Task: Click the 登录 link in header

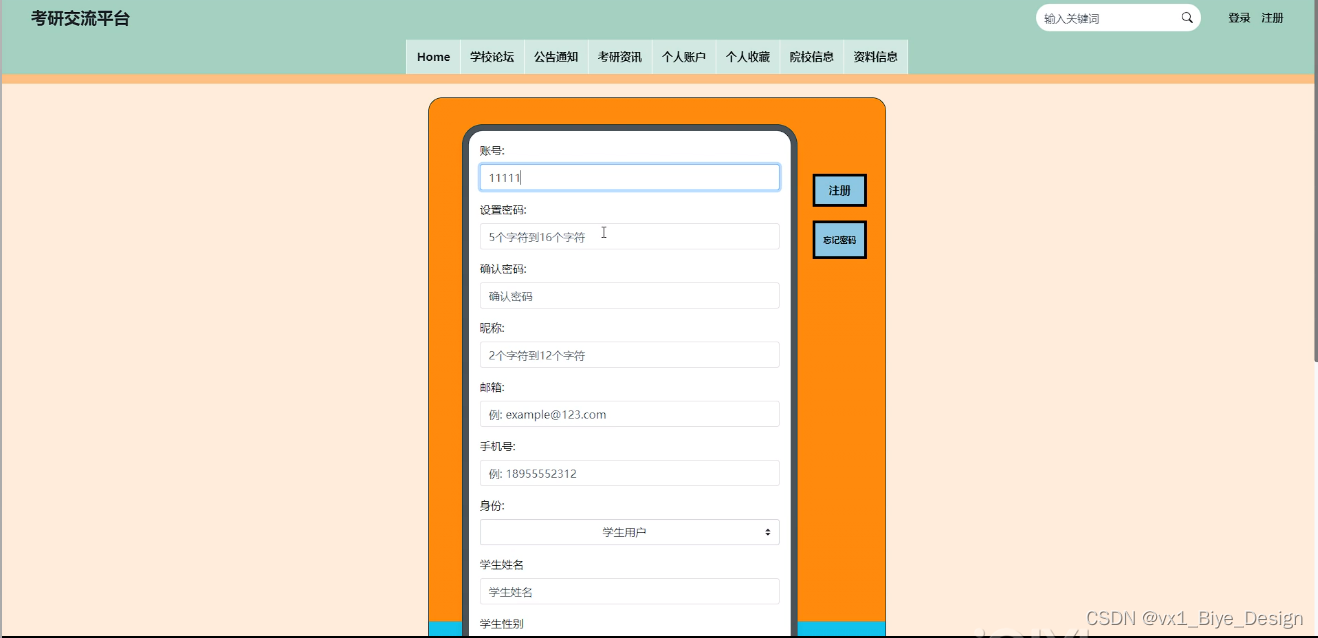Action: coord(1239,18)
